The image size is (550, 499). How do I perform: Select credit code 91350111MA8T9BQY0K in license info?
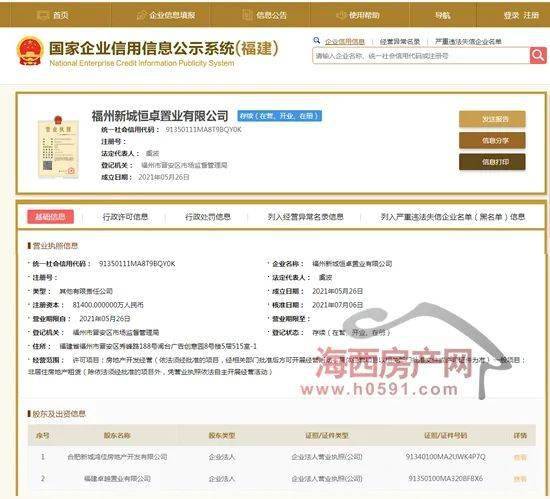[137, 264]
